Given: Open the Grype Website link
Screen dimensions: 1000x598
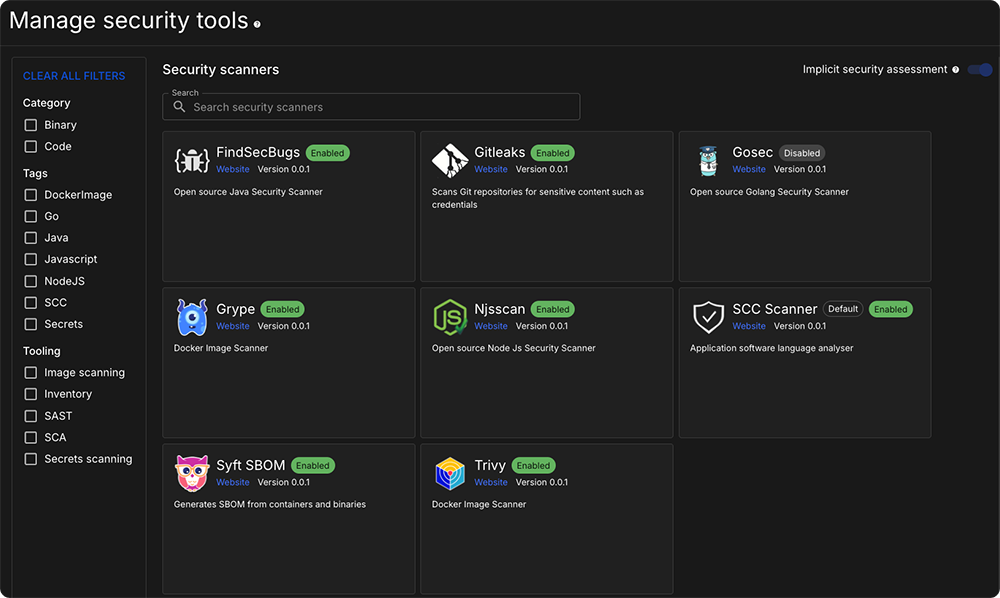Looking at the screenshot, I should tap(233, 326).
